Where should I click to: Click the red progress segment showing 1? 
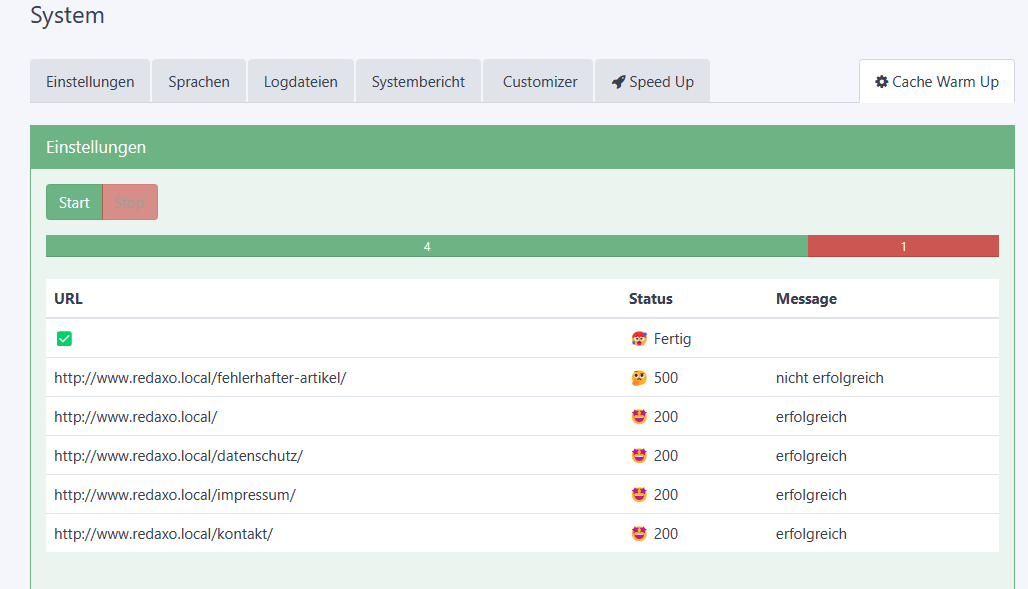[x=903, y=246]
